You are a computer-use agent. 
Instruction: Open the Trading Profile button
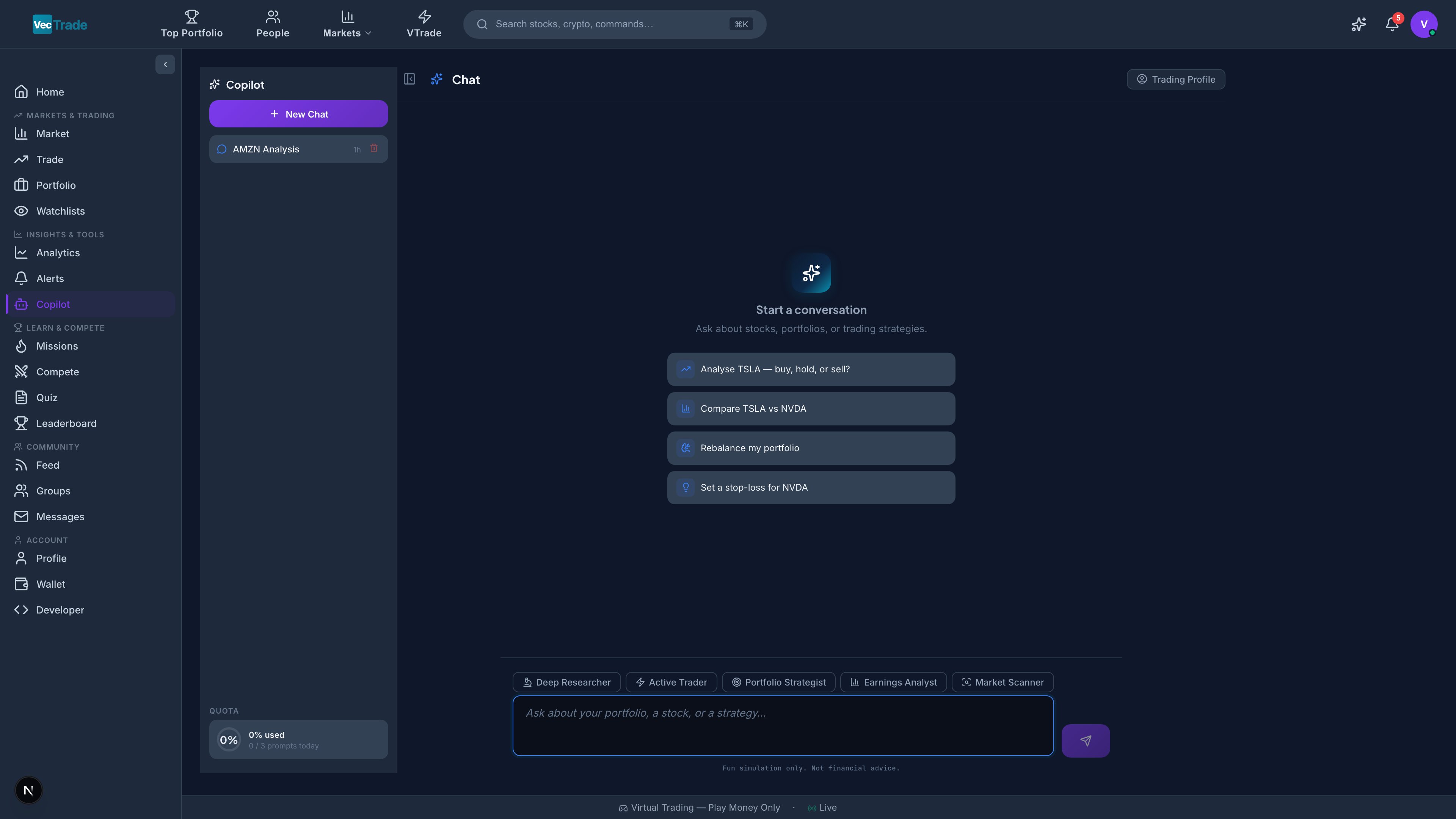coord(1176,80)
